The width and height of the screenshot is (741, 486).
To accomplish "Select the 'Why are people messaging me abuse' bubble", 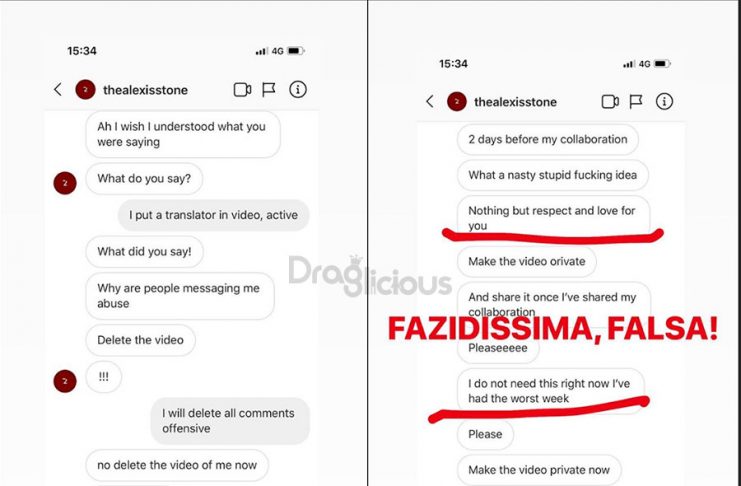I will coord(180,296).
